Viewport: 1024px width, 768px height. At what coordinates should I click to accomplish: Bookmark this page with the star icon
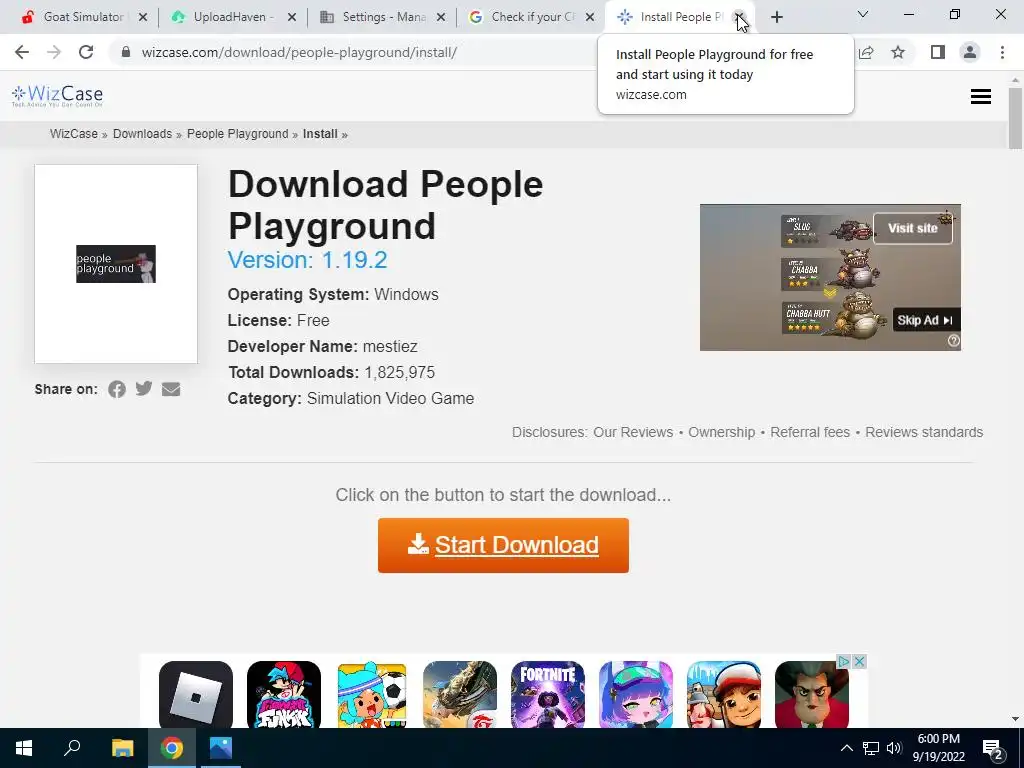pyautogui.click(x=898, y=52)
